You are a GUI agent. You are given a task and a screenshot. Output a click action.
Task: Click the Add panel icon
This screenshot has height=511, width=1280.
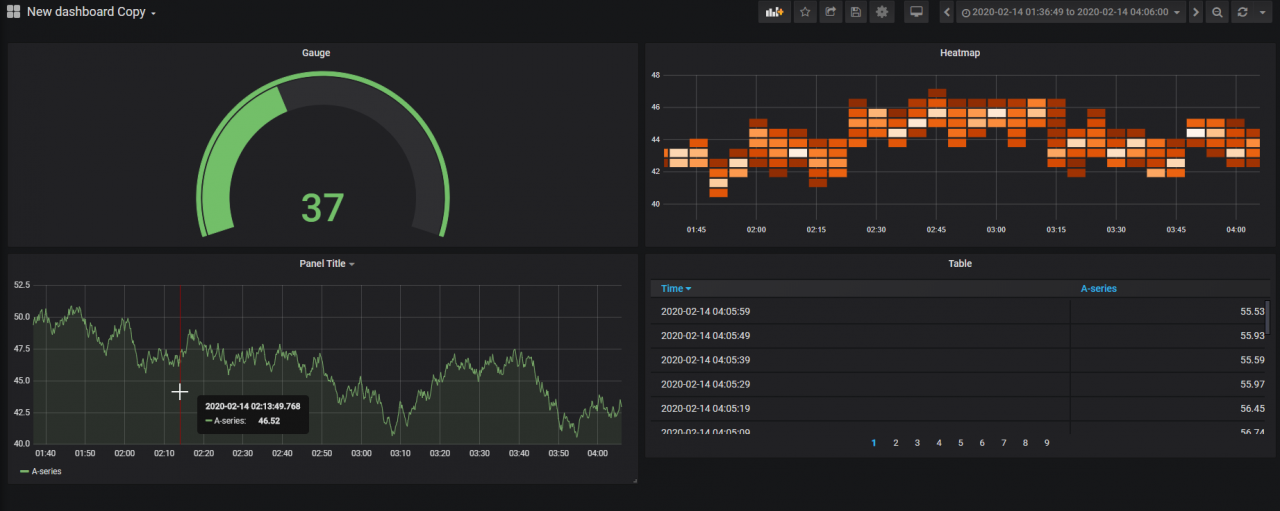pyautogui.click(x=774, y=12)
